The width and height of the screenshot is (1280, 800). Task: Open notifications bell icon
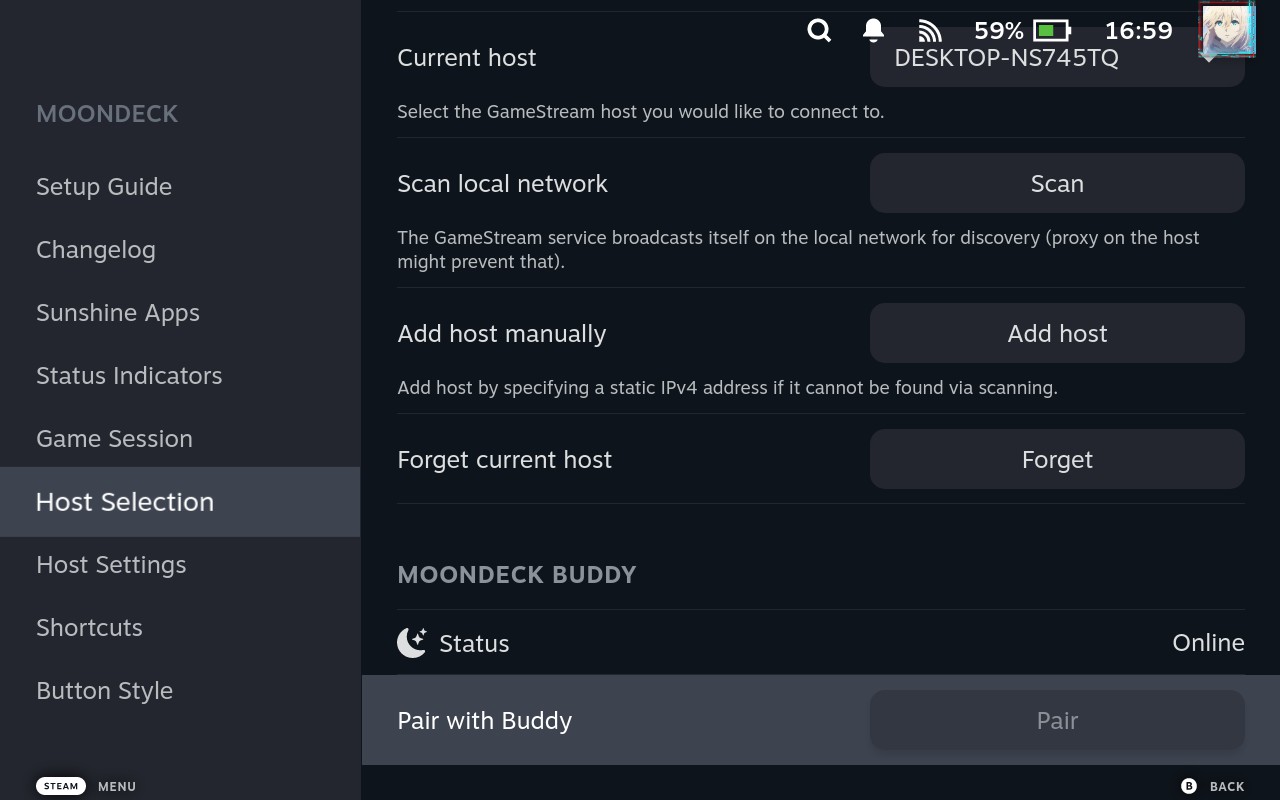coord(873,31)
